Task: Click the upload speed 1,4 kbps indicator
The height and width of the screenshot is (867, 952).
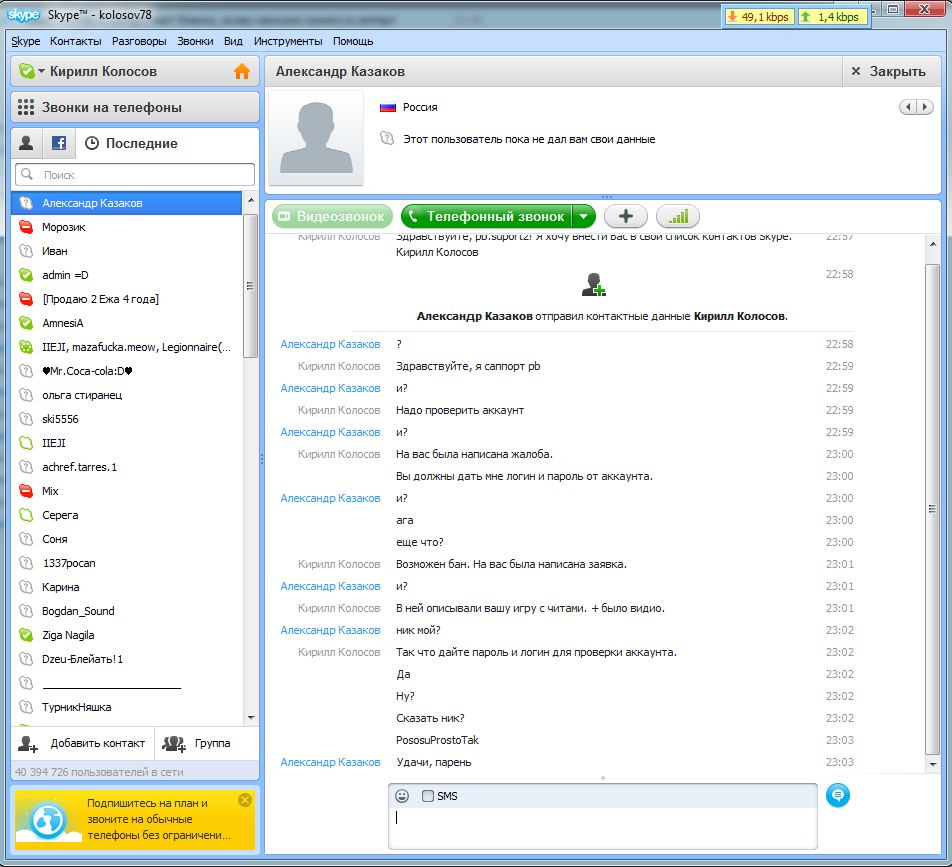Action: coord(832,17)
